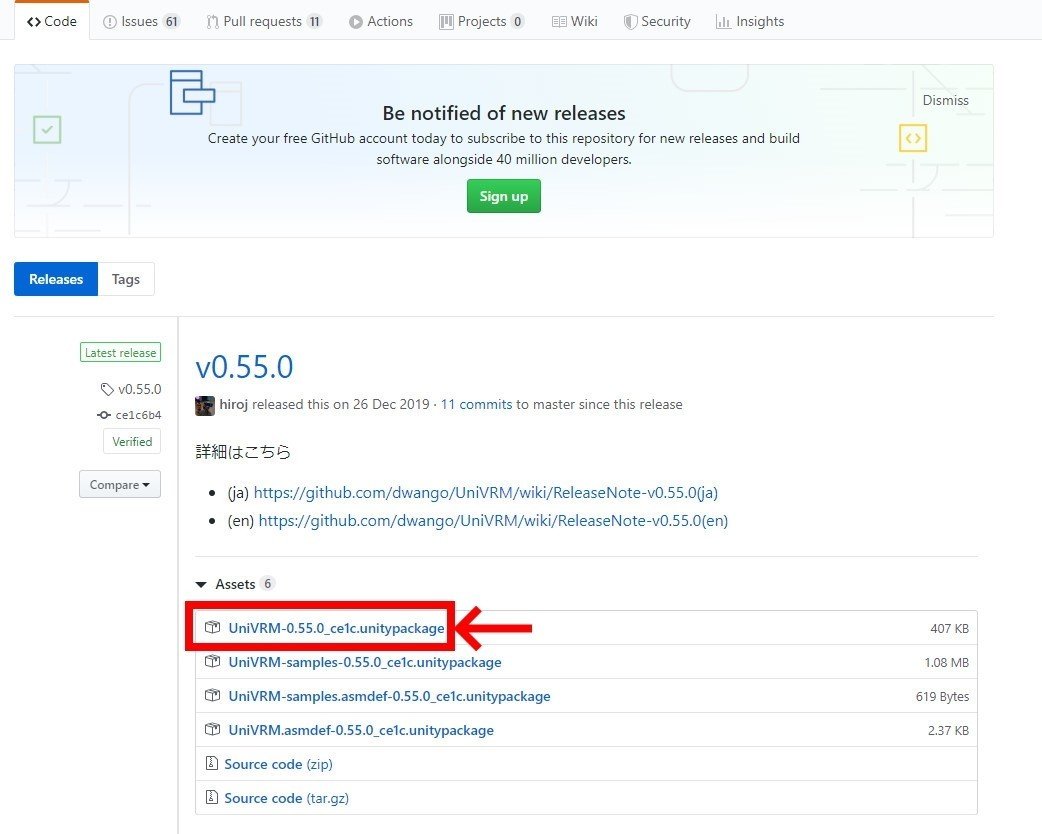The width and height of the screenshot is (1042, 834).
Task: Click the green Sign up button
Action: (504, 196)
